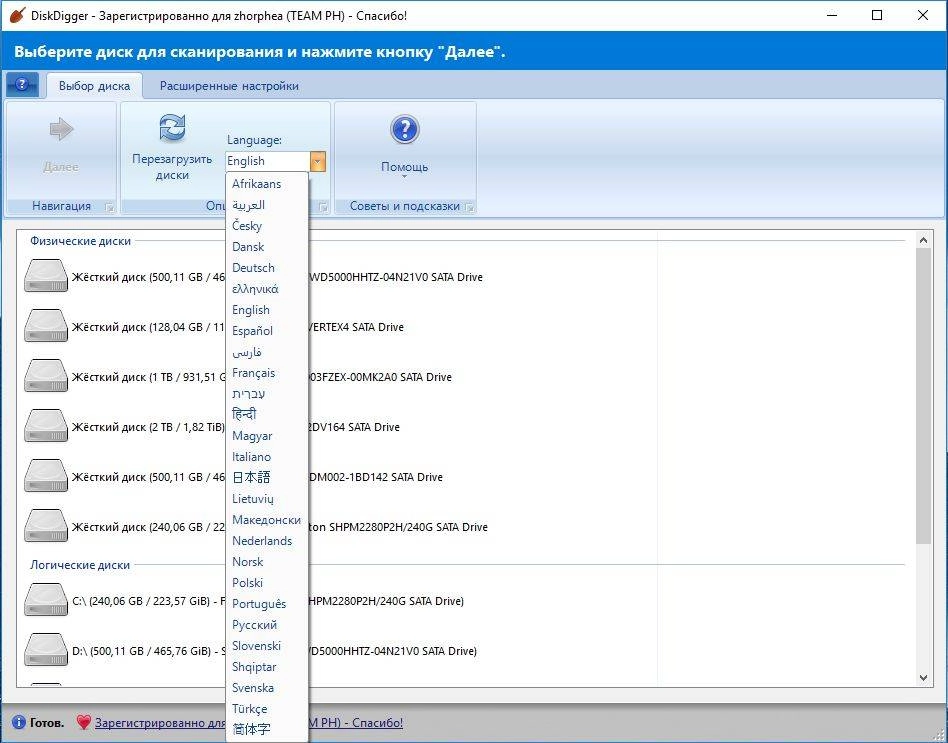Open the Опции group launcher arrow
Image resolution: width=948 pixels, height=743 pixels.
pos(323,207)
